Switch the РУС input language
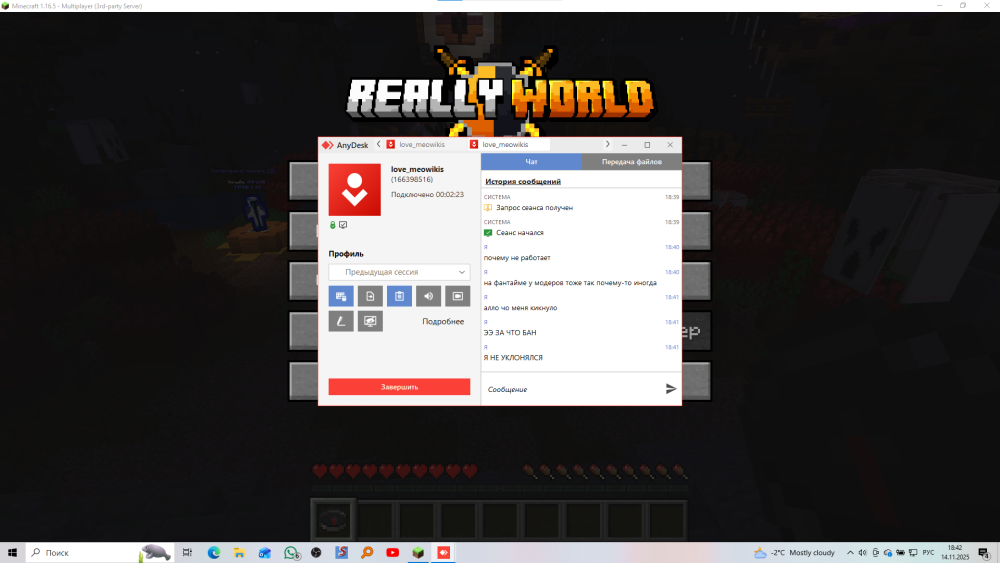The height and width of the screenshot is (563, 1000). pyautogui.click(x=929, y=553)
